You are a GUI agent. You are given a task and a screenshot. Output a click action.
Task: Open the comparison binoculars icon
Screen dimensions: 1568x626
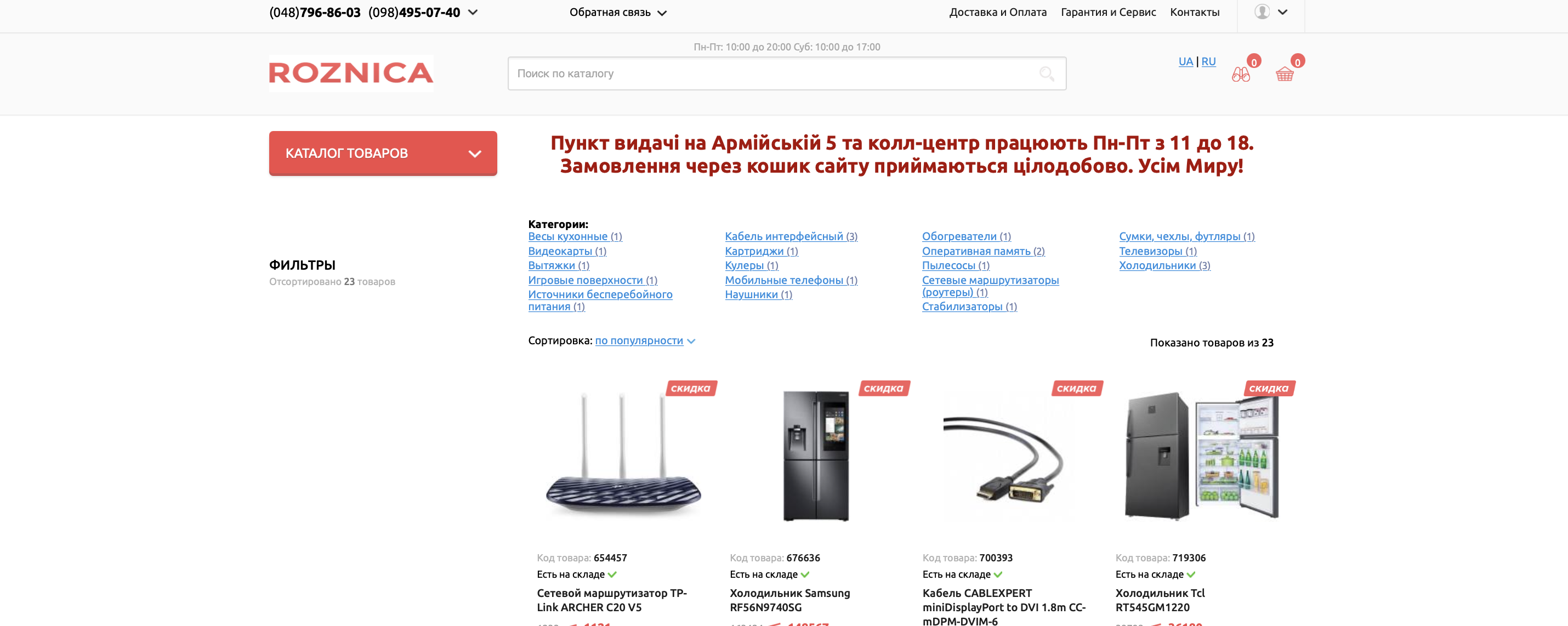pyautogui.click(x=1241, y=74)
